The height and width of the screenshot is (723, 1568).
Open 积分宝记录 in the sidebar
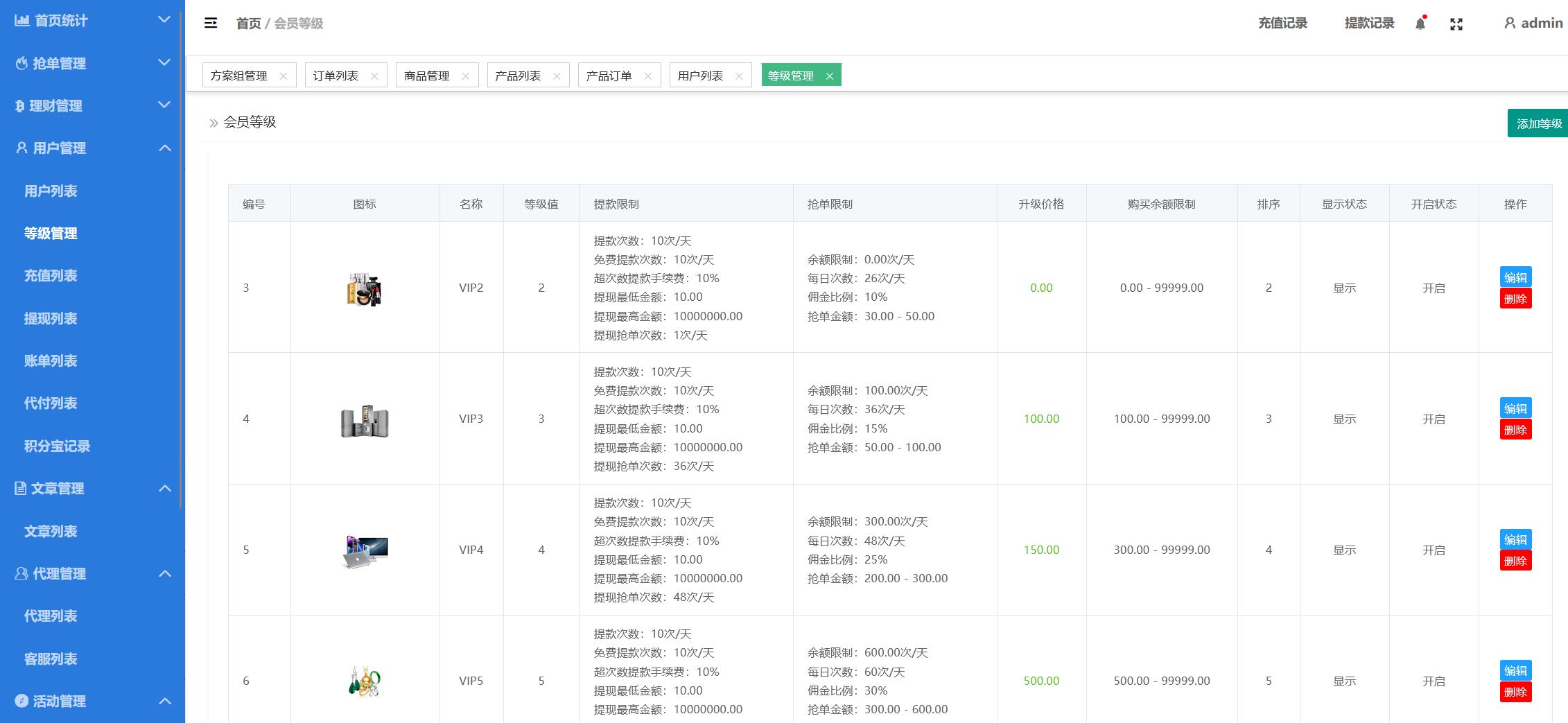(57, 446)
